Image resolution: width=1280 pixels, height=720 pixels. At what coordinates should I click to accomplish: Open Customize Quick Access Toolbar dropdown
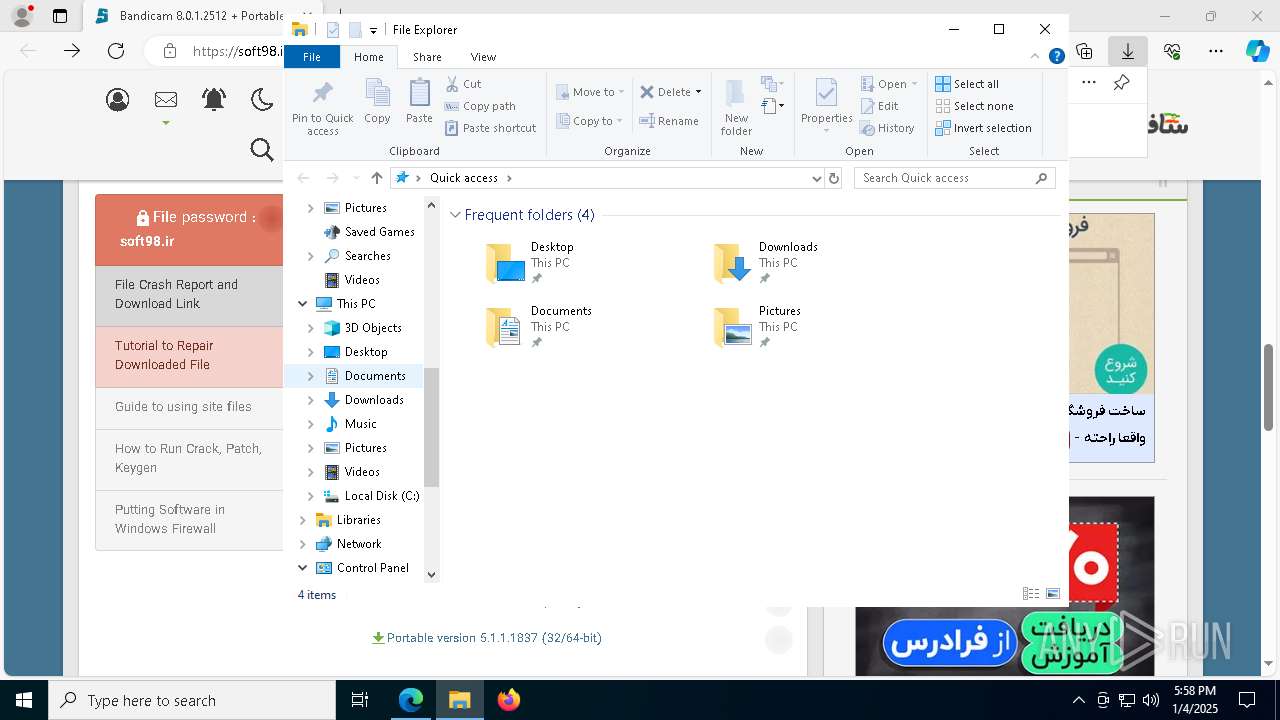pyautogui.click(x=373, y=31)
